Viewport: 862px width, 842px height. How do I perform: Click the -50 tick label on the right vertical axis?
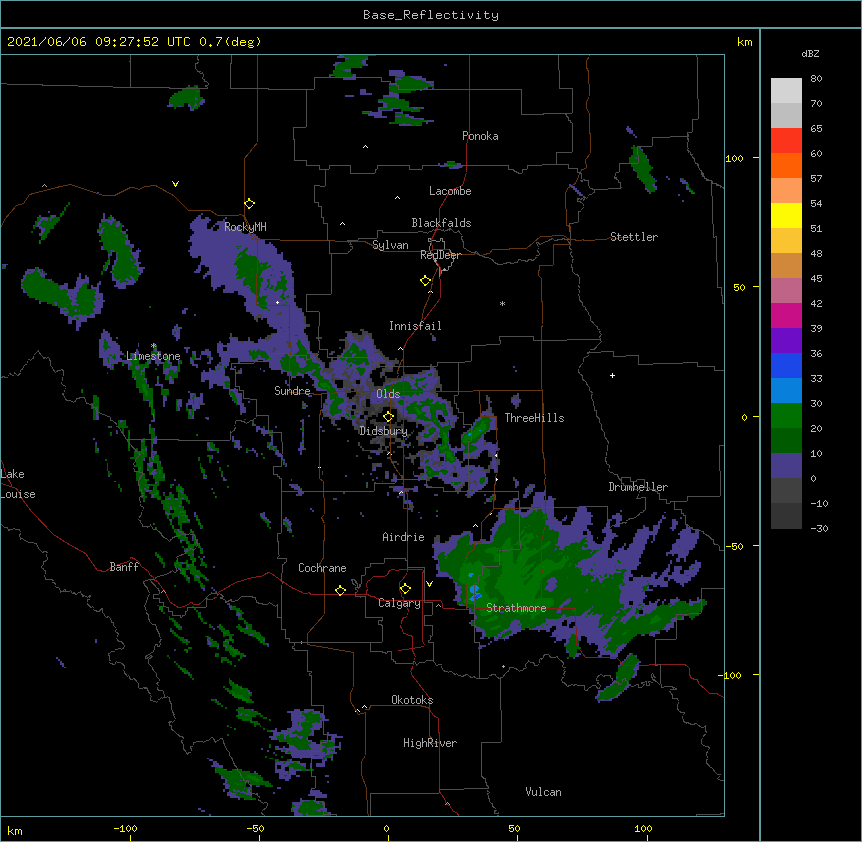734,546
